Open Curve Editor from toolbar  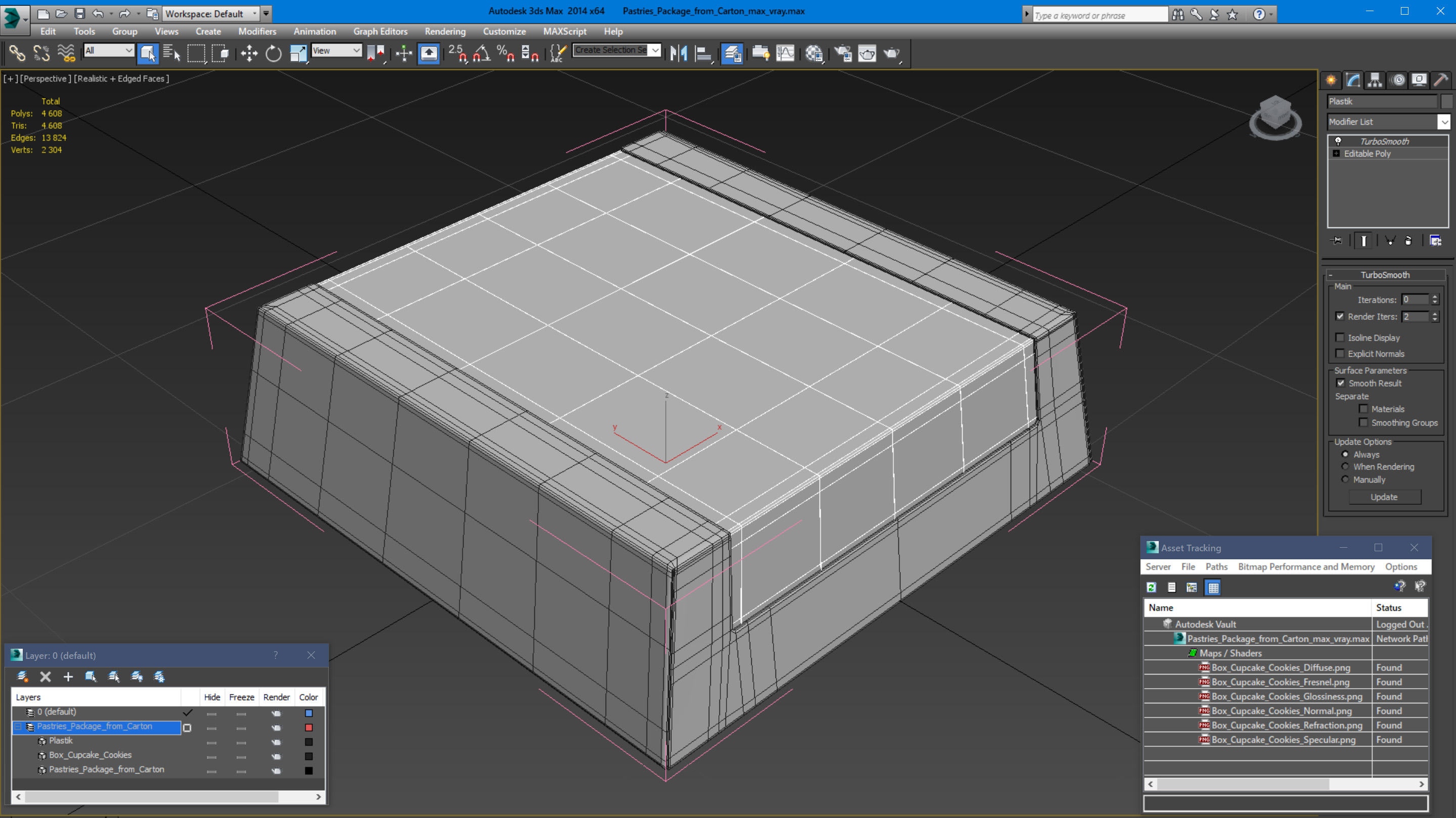785,53
